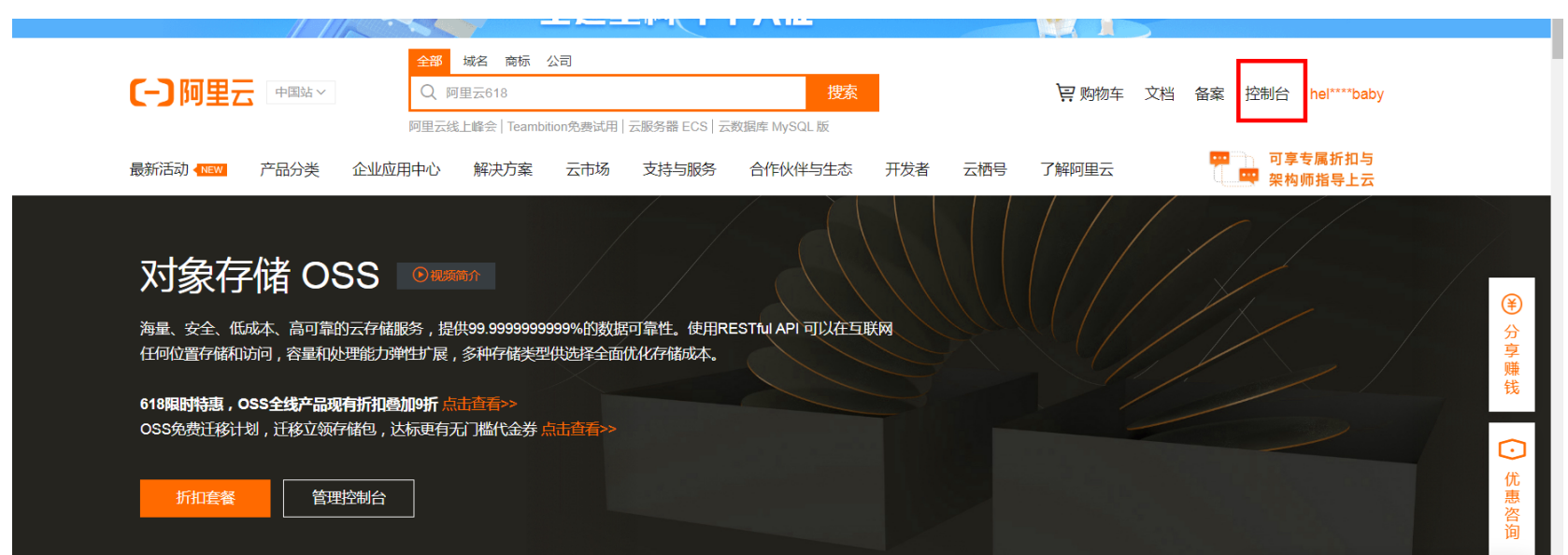This screenshot has width=1568, height=555.
Task: Click the 折扣套餐 button
Action: [x=206, y=498]
